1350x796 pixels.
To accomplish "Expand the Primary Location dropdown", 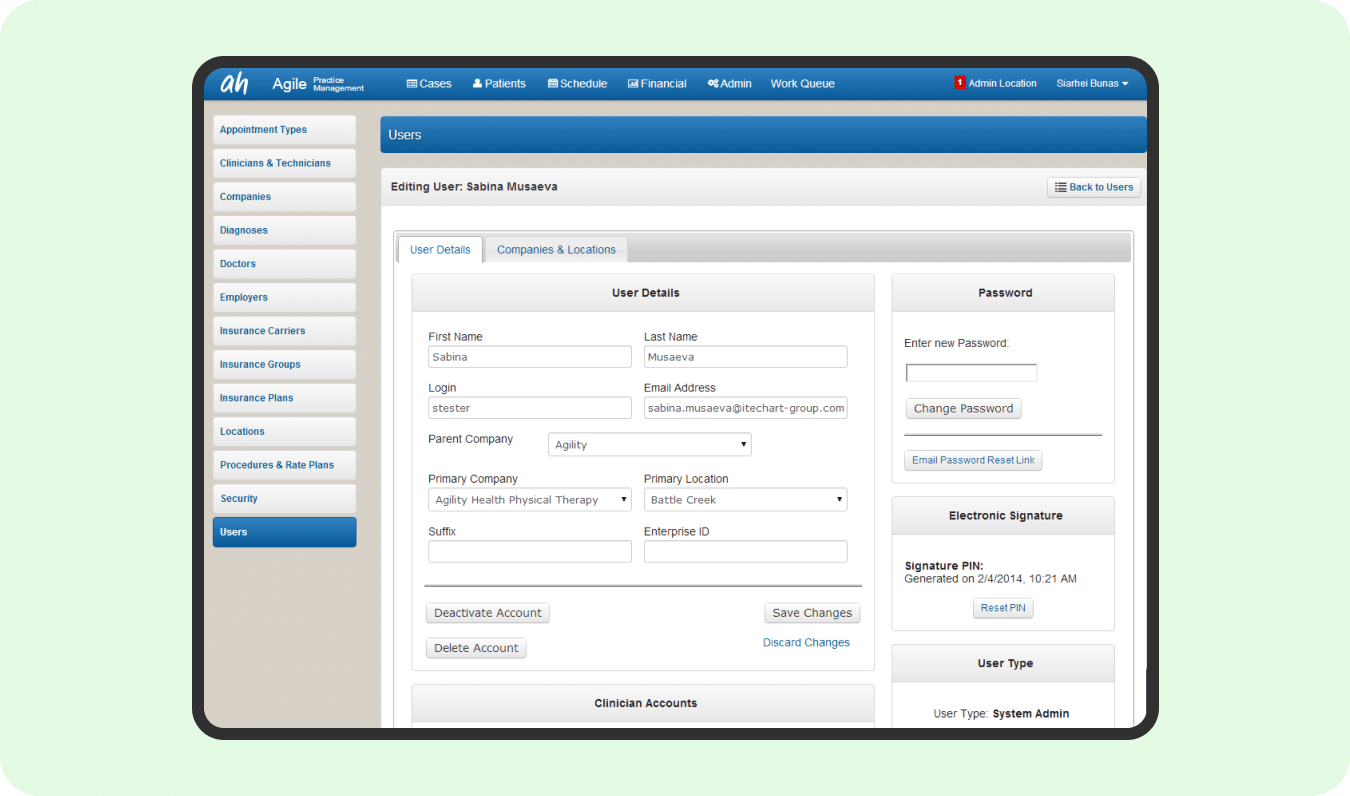I will tap(746, 500).
